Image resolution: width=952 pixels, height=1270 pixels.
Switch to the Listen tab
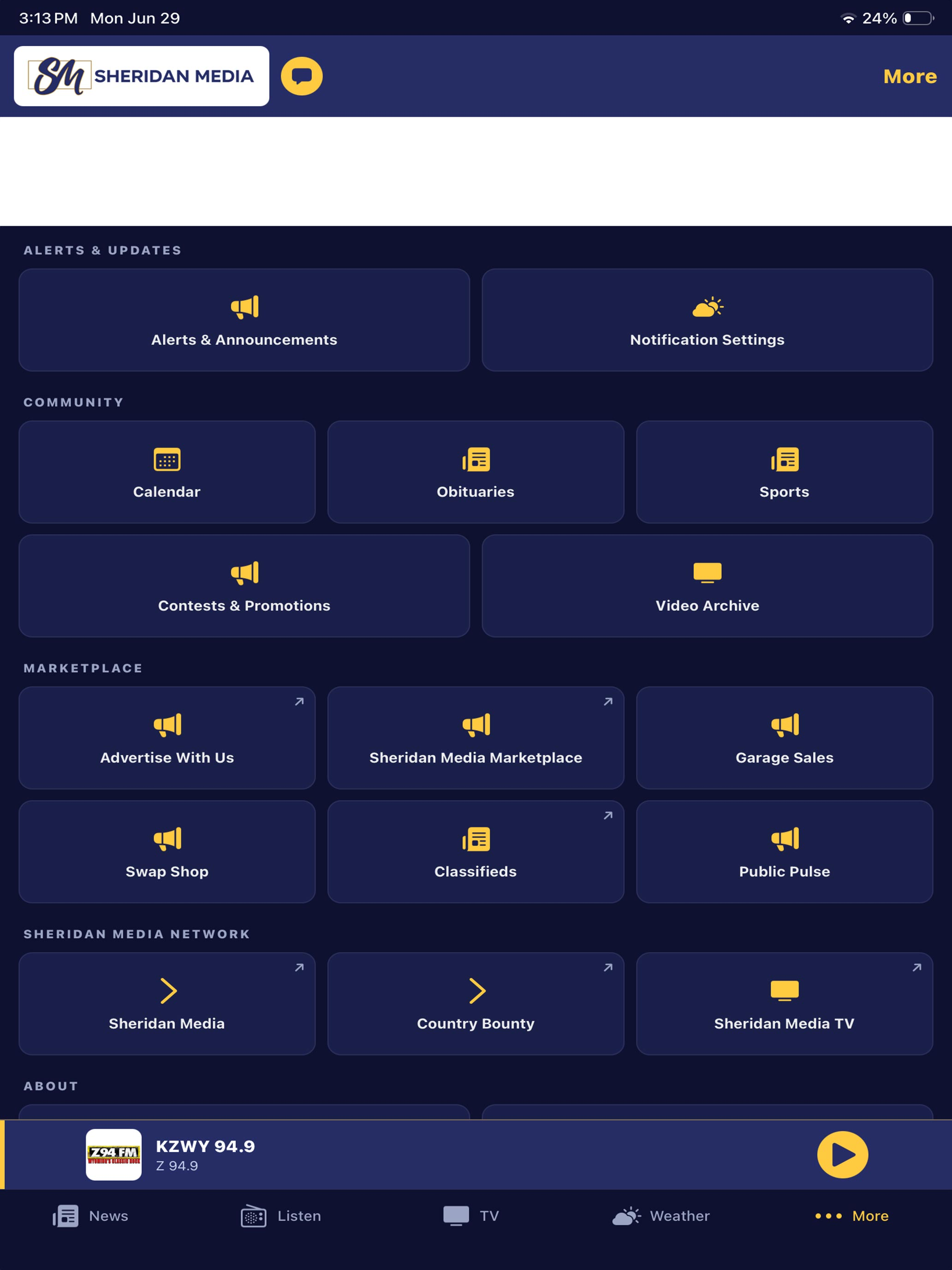[x=281, y=1216]
